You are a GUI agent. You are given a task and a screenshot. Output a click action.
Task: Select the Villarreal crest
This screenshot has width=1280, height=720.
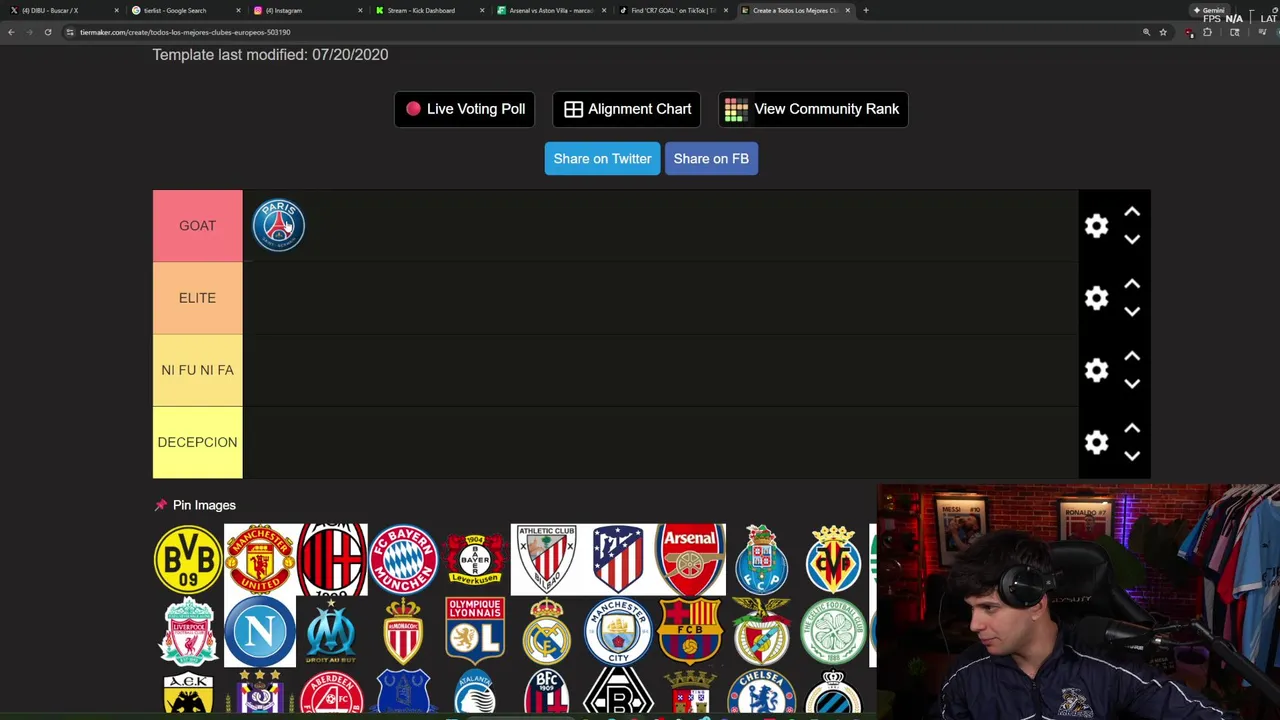click(833, 559)
